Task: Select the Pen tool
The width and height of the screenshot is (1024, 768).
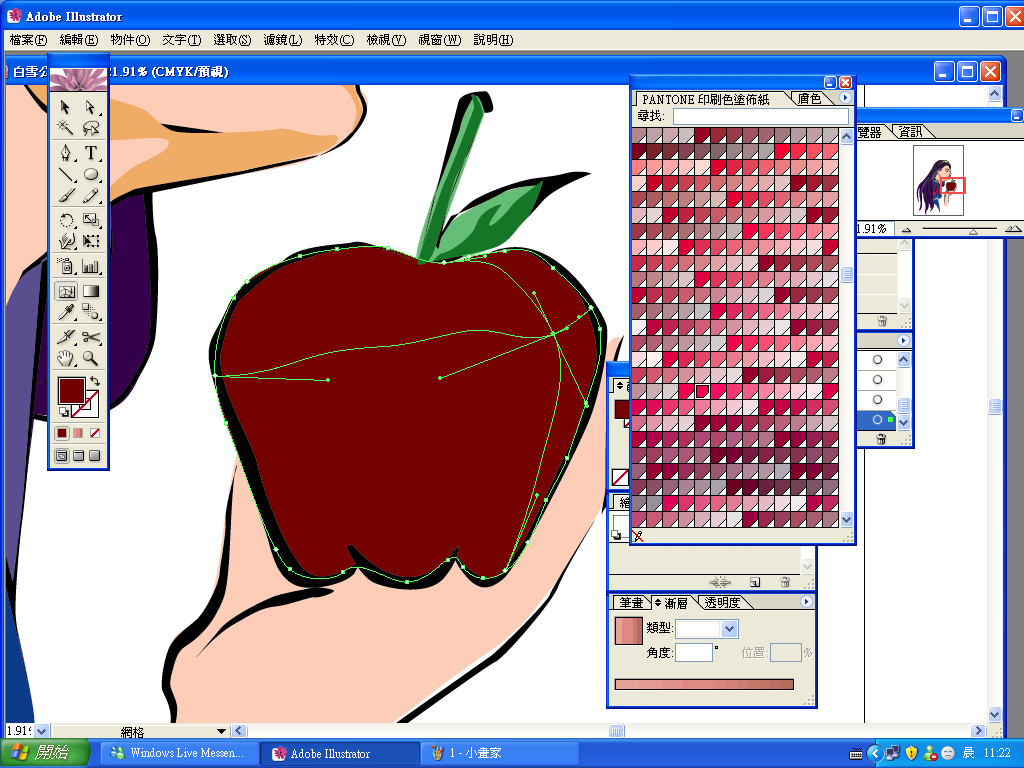Action: point(65,153)
